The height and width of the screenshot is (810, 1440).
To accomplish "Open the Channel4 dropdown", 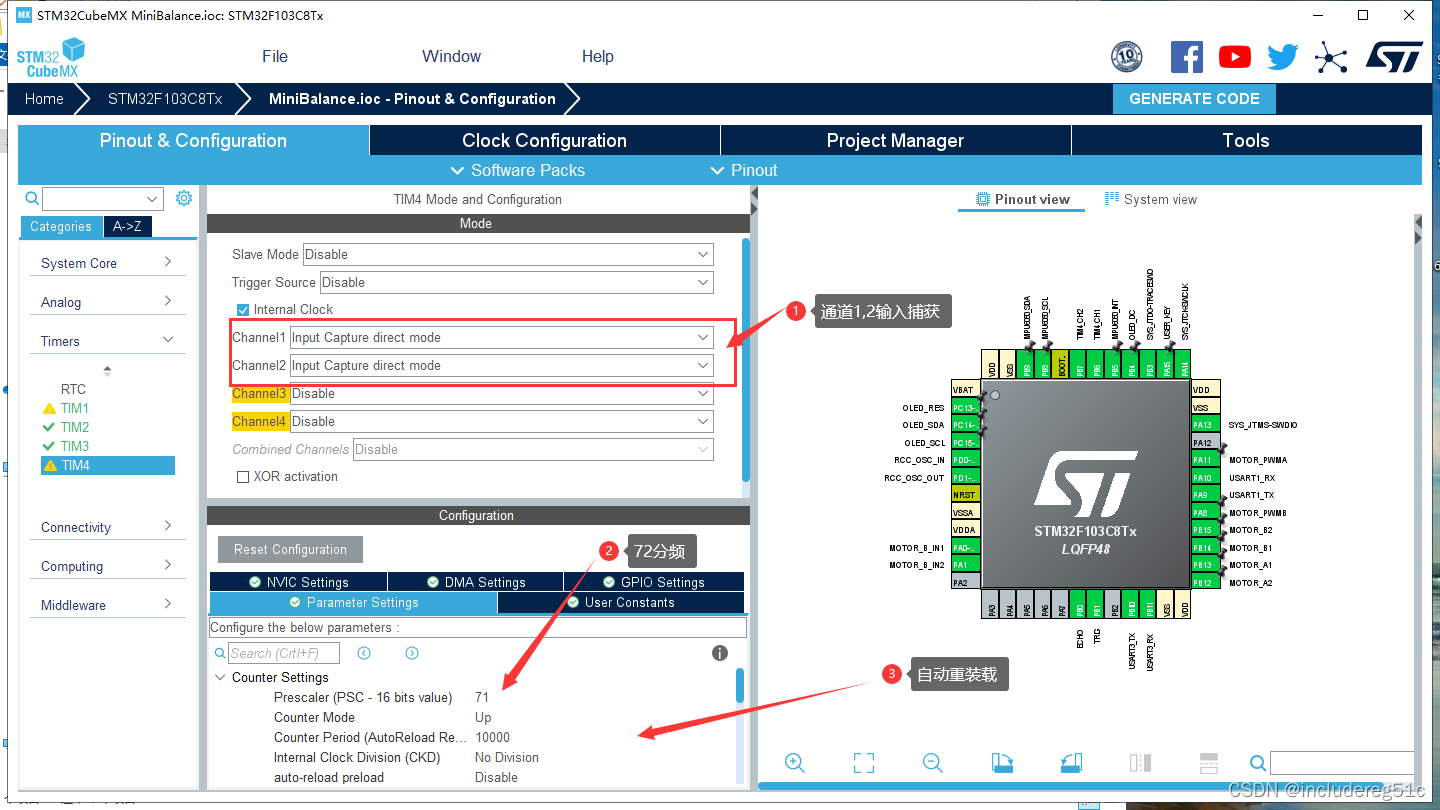I will coord(501,421).
